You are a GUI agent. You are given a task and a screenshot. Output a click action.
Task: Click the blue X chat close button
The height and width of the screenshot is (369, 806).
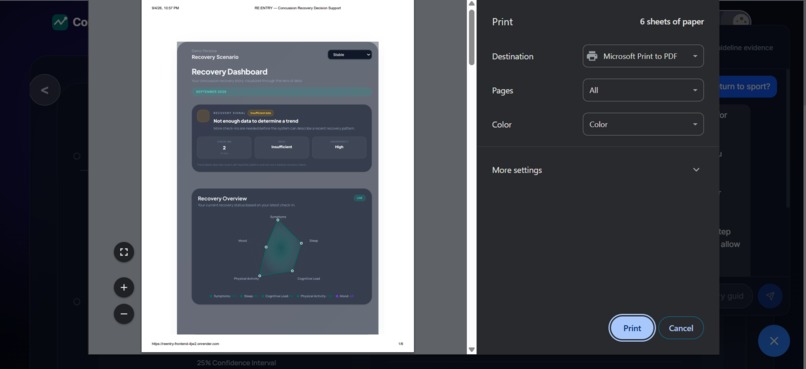[x=774, y=341]
